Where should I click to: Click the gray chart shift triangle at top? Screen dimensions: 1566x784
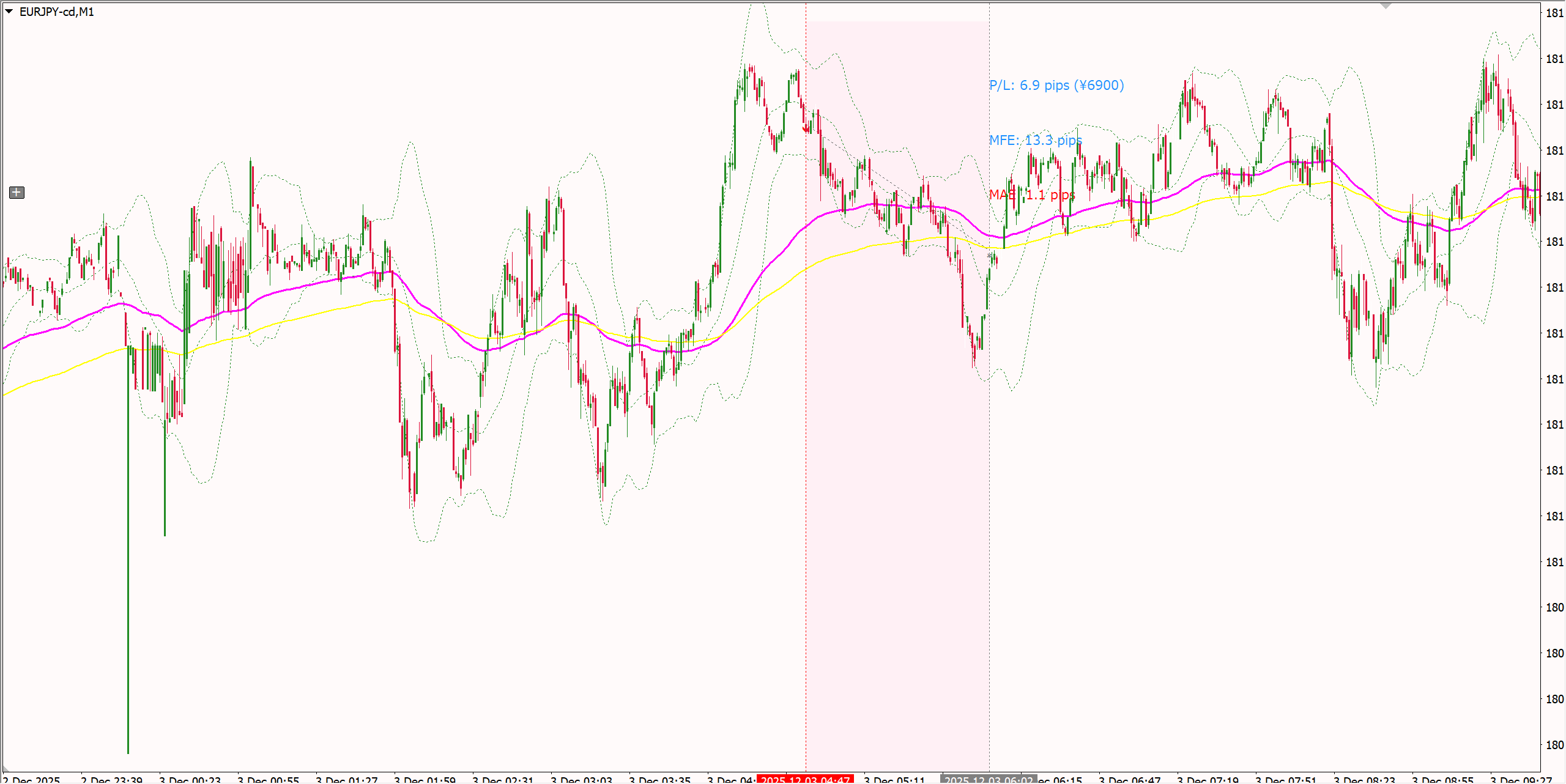tap(1386, 6)
